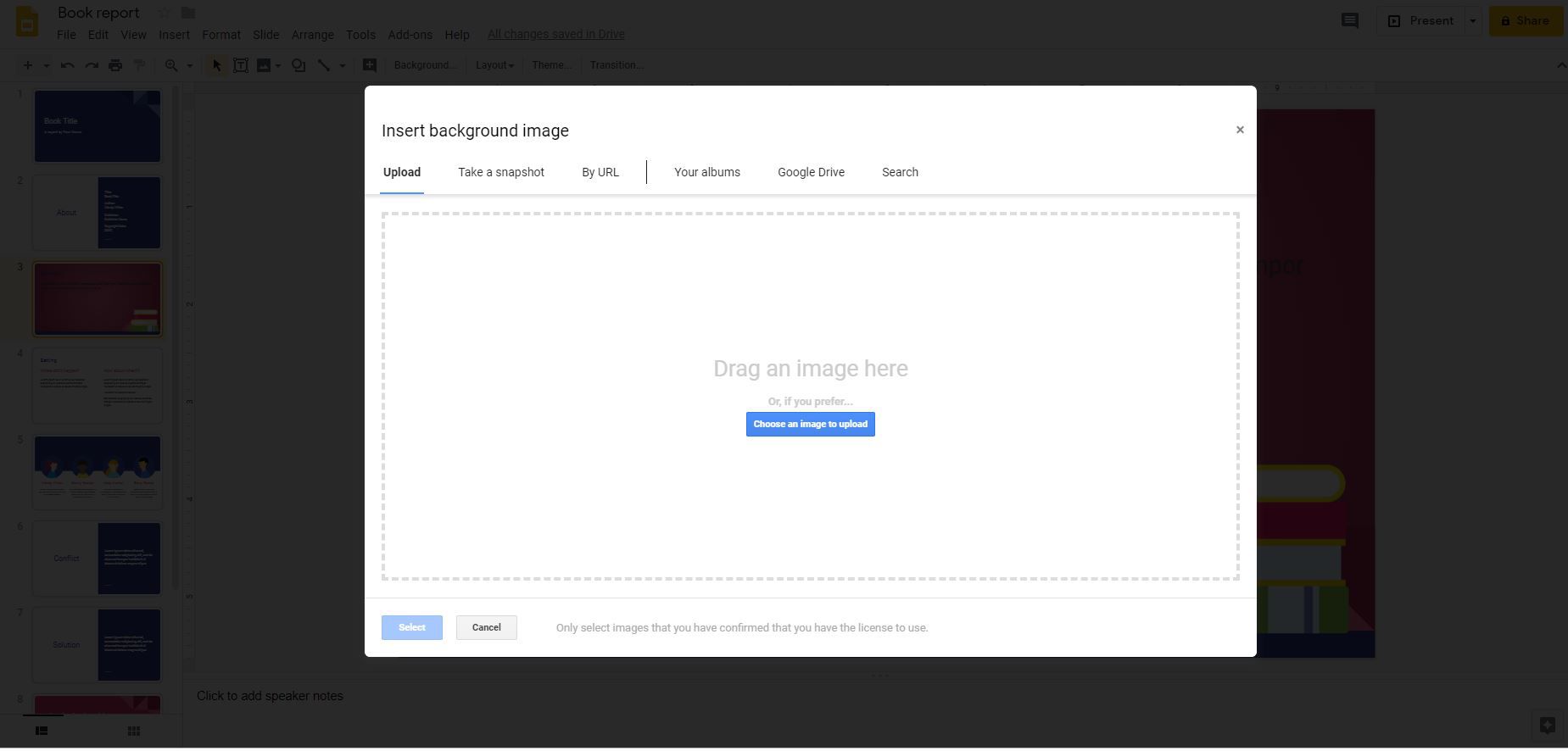Click the Theme... toolbar button
This screenshot has height=751, width=1568.
(x=551, y=65)
